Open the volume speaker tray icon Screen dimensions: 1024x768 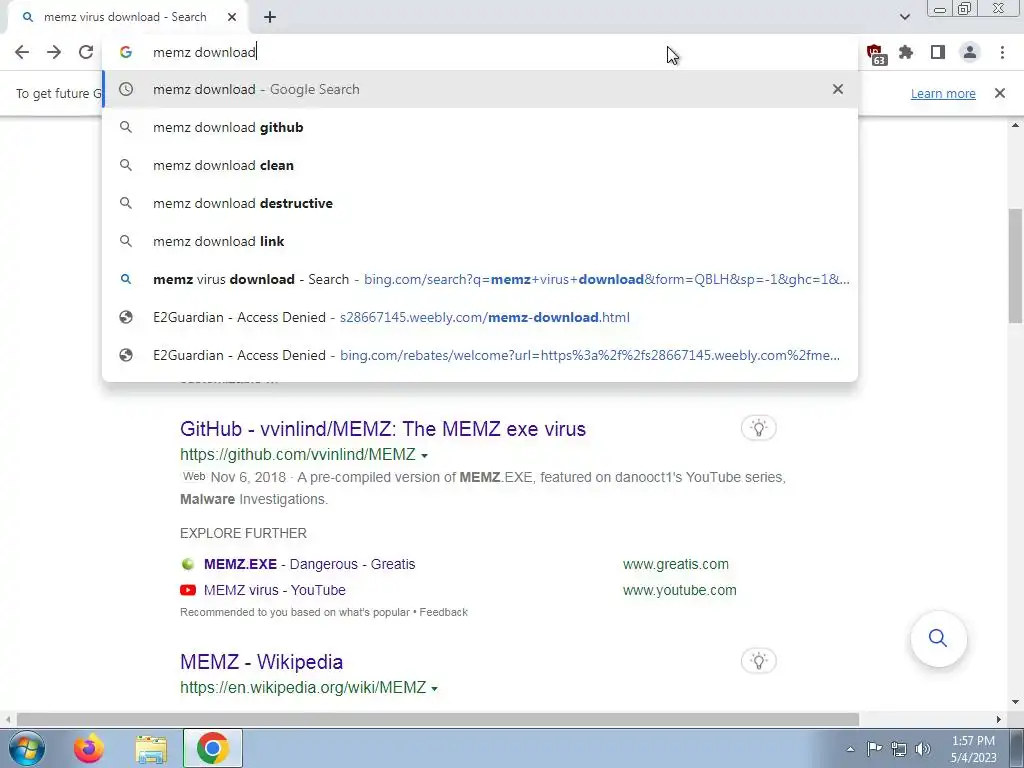[923, 748]
